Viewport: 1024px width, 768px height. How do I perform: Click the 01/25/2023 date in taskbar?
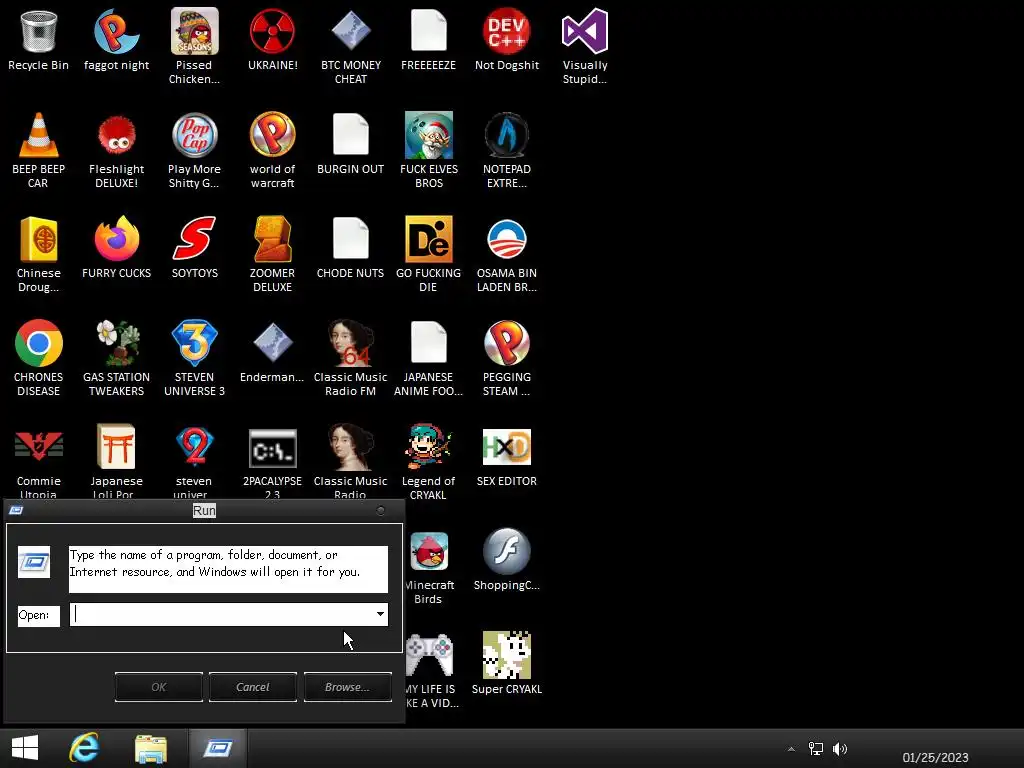[935, 758]
